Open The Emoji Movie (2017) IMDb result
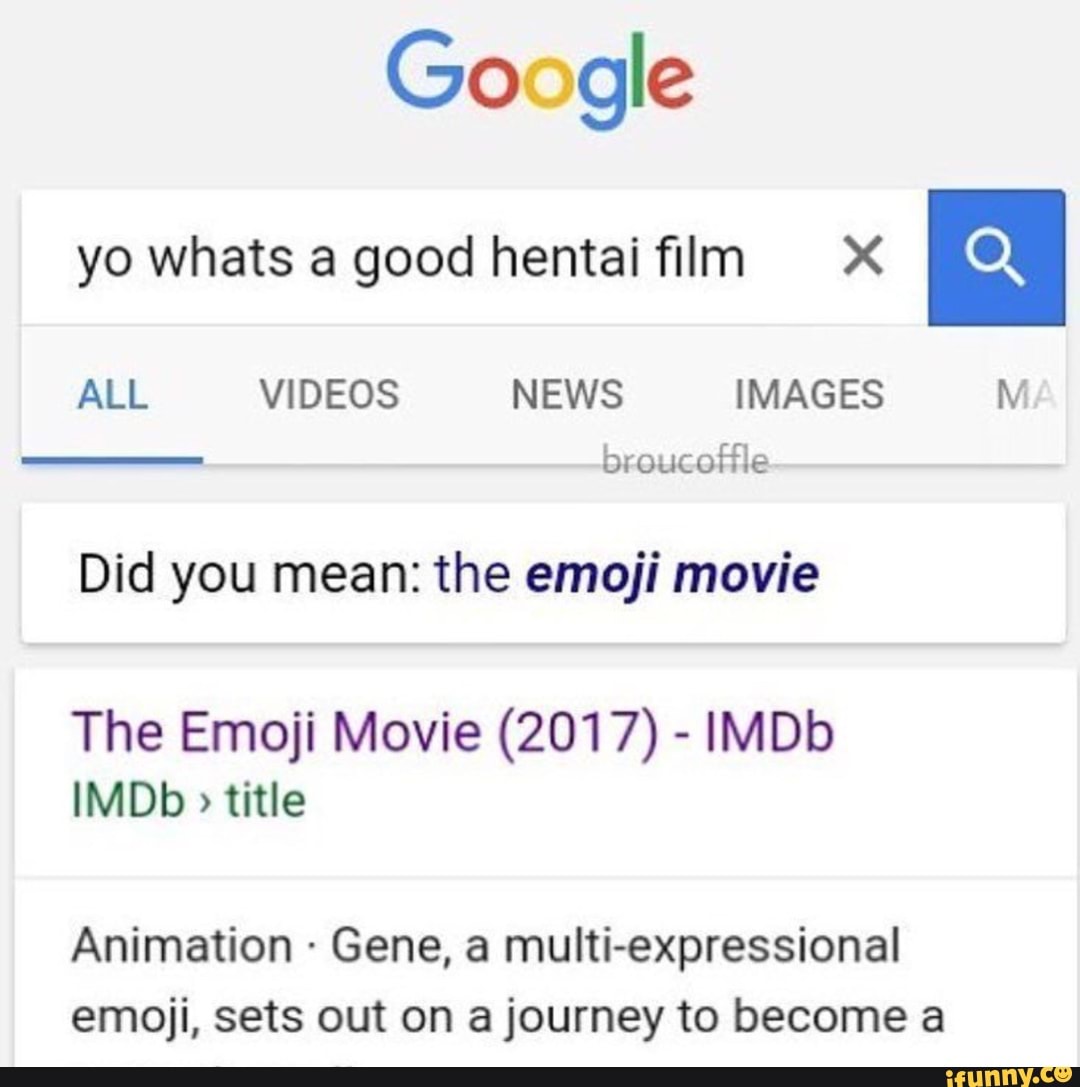The width and height of the screenshot is (1080, 1087). (x=452, y=735)
